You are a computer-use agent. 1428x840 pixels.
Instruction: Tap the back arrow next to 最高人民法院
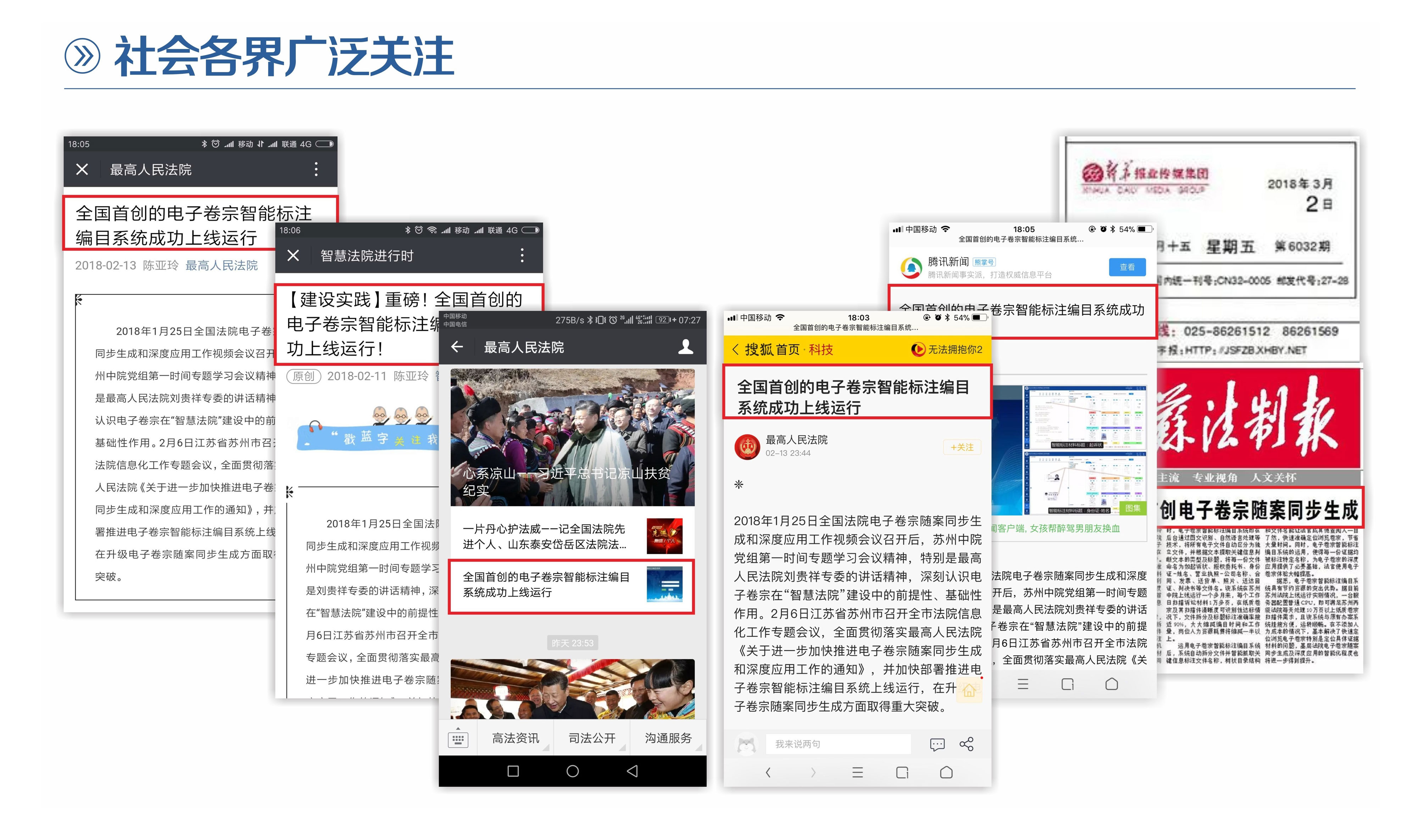tap(457, 347)
